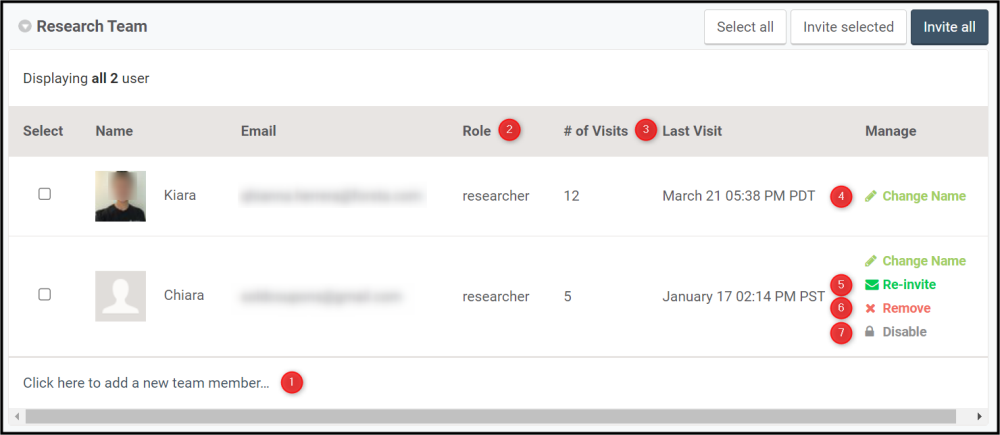Click the Re-invite link for Chiara

(909, 284)
